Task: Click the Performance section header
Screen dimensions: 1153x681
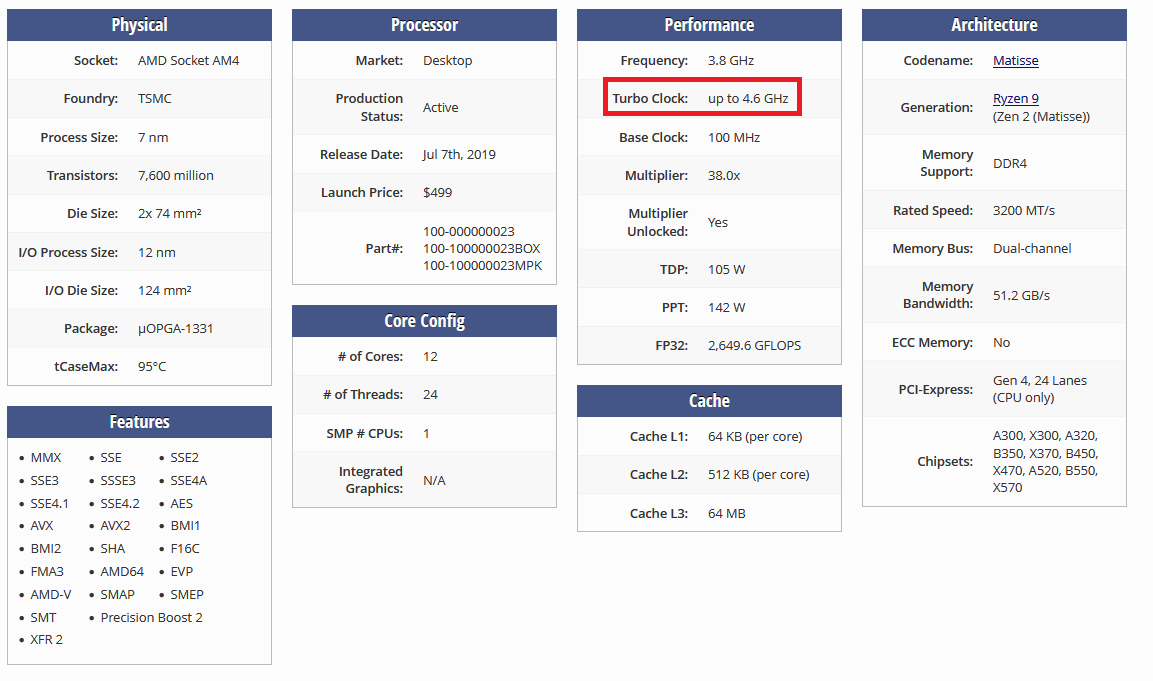Action: 710,25
